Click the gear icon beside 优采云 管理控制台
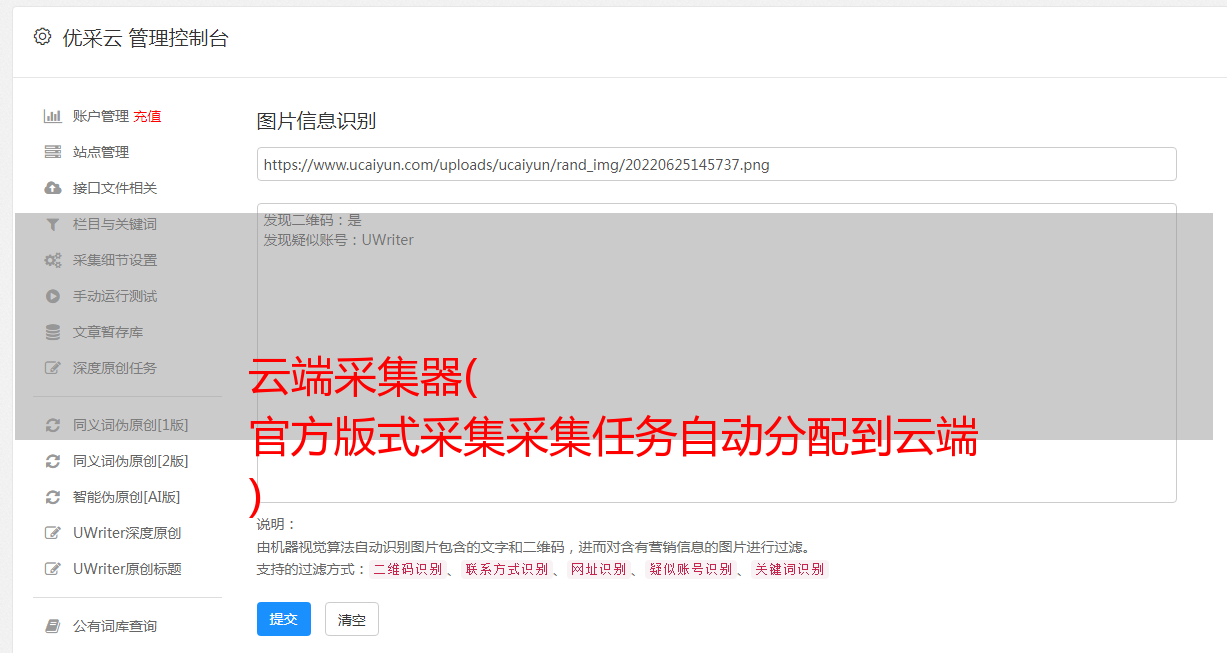Screen dimensions: 1227x653 coord(42,37)
